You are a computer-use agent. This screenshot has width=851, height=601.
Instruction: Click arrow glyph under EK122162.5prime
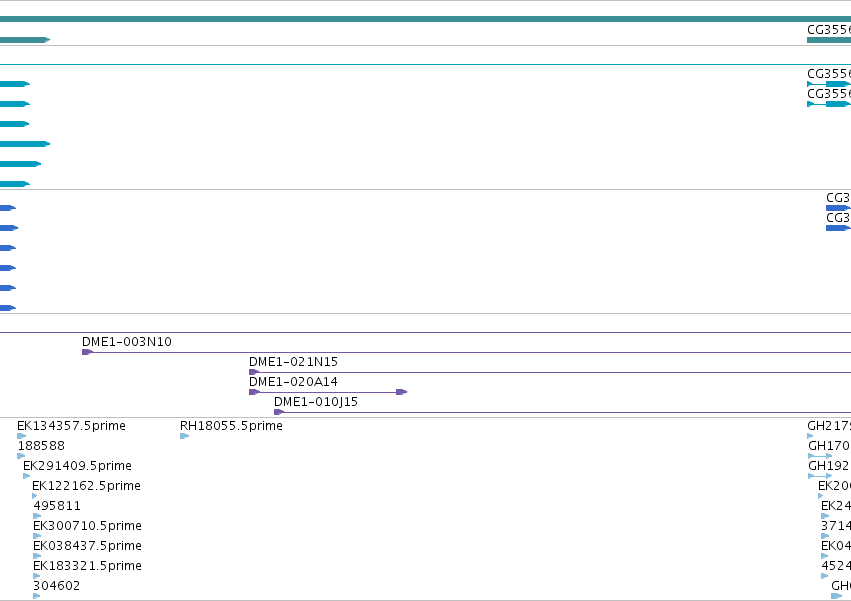coord(35,496)
